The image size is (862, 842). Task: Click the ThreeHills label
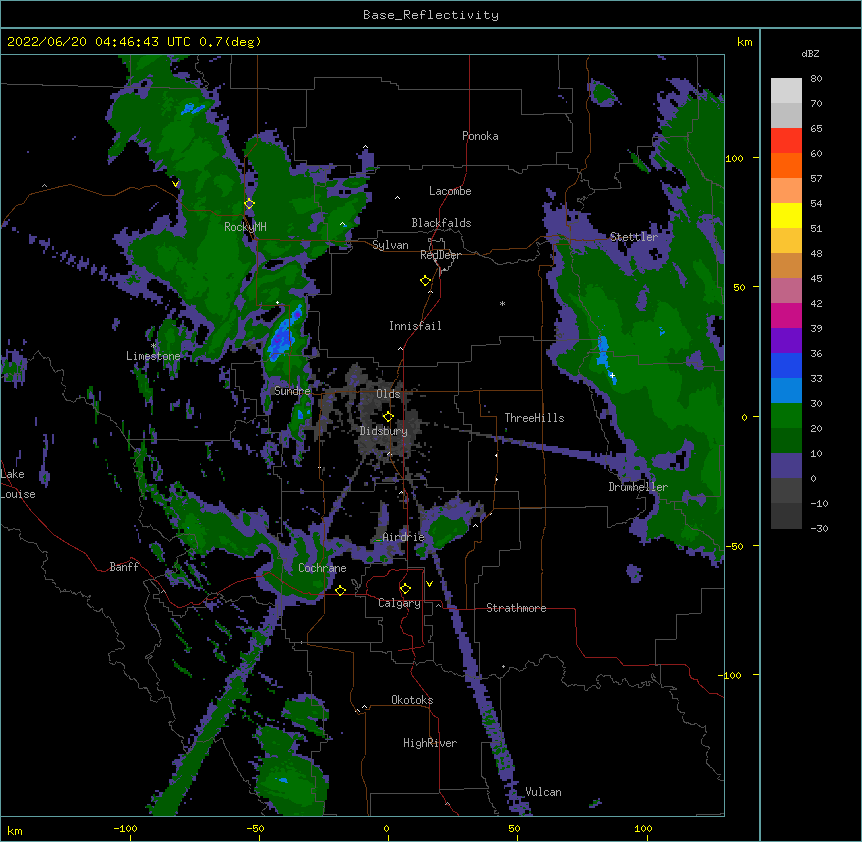pyautogui.click(x=534, y=418)
